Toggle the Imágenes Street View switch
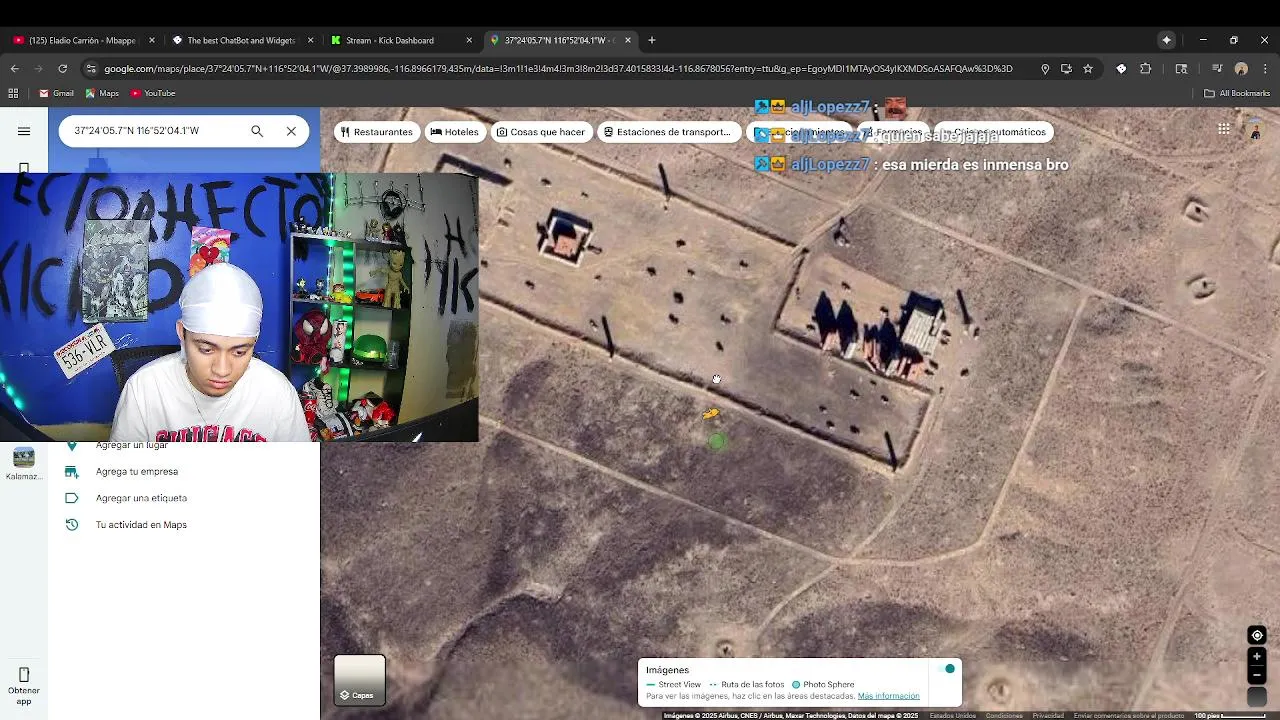This screenshot has height=720, width=1280. coord(949,668)
